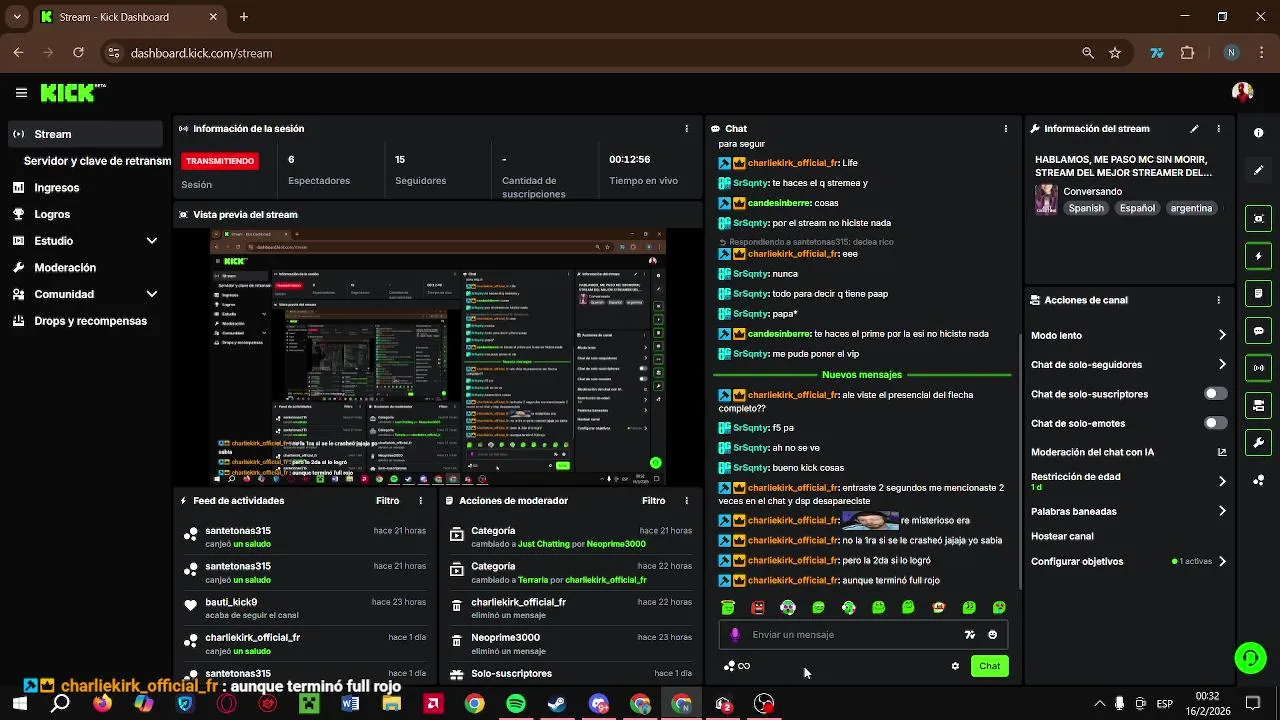1280x720 pixels.
Task: Edit stream info with pencil icon
Action: coord(1194,129)
